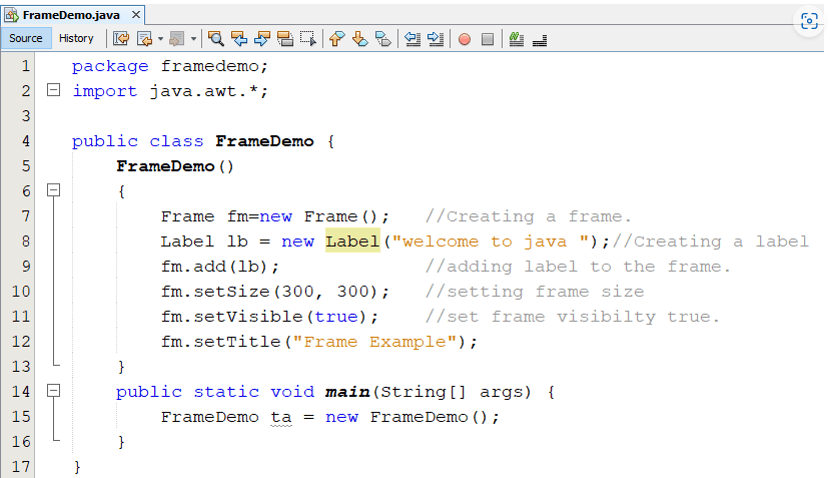Click the comment '//Creating a frame.'
Image resolution: width=830 pixels, height=478 pixels.
pyautogui.click(x=528, y=217)
